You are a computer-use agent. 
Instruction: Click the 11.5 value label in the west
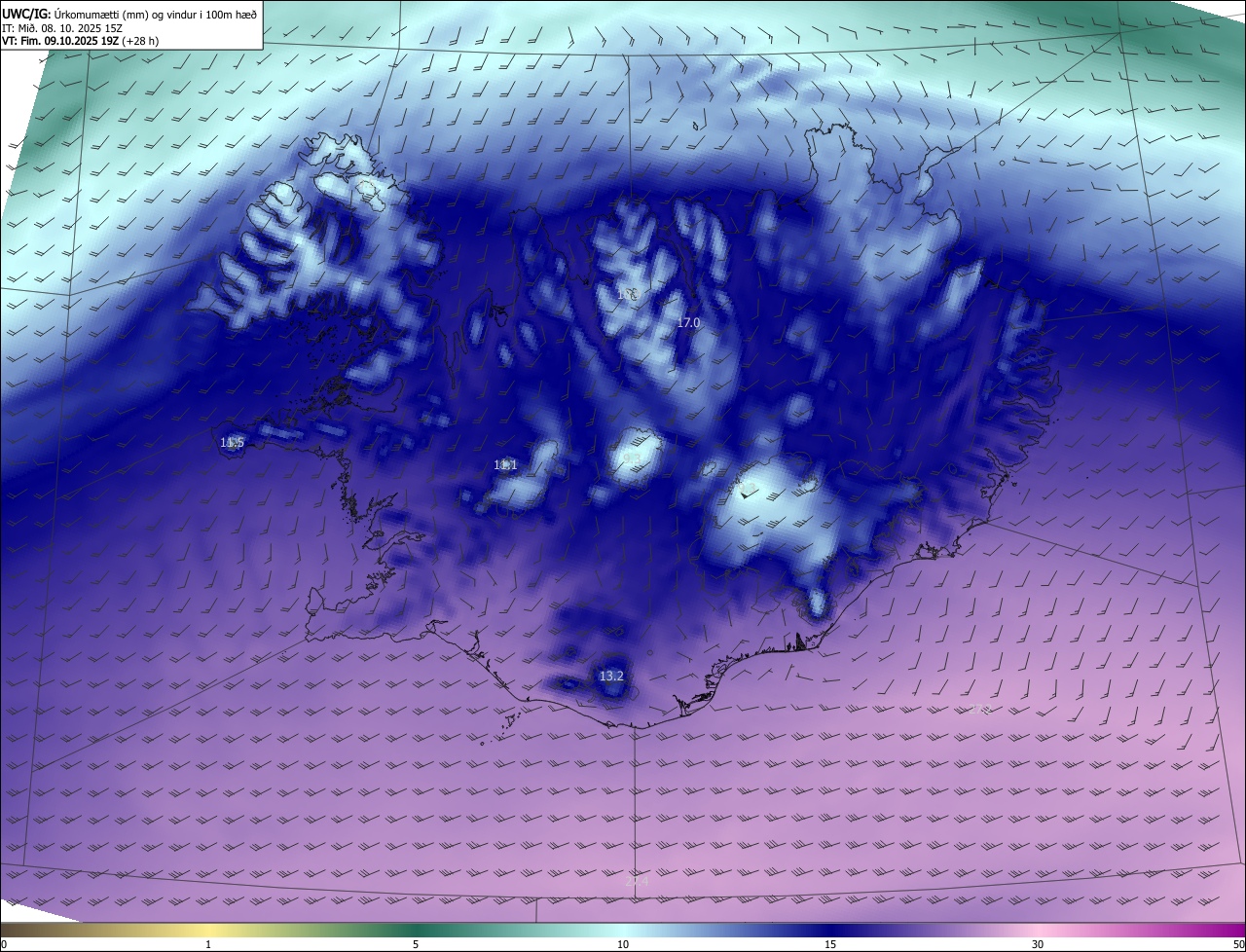[x=232, y=443]
